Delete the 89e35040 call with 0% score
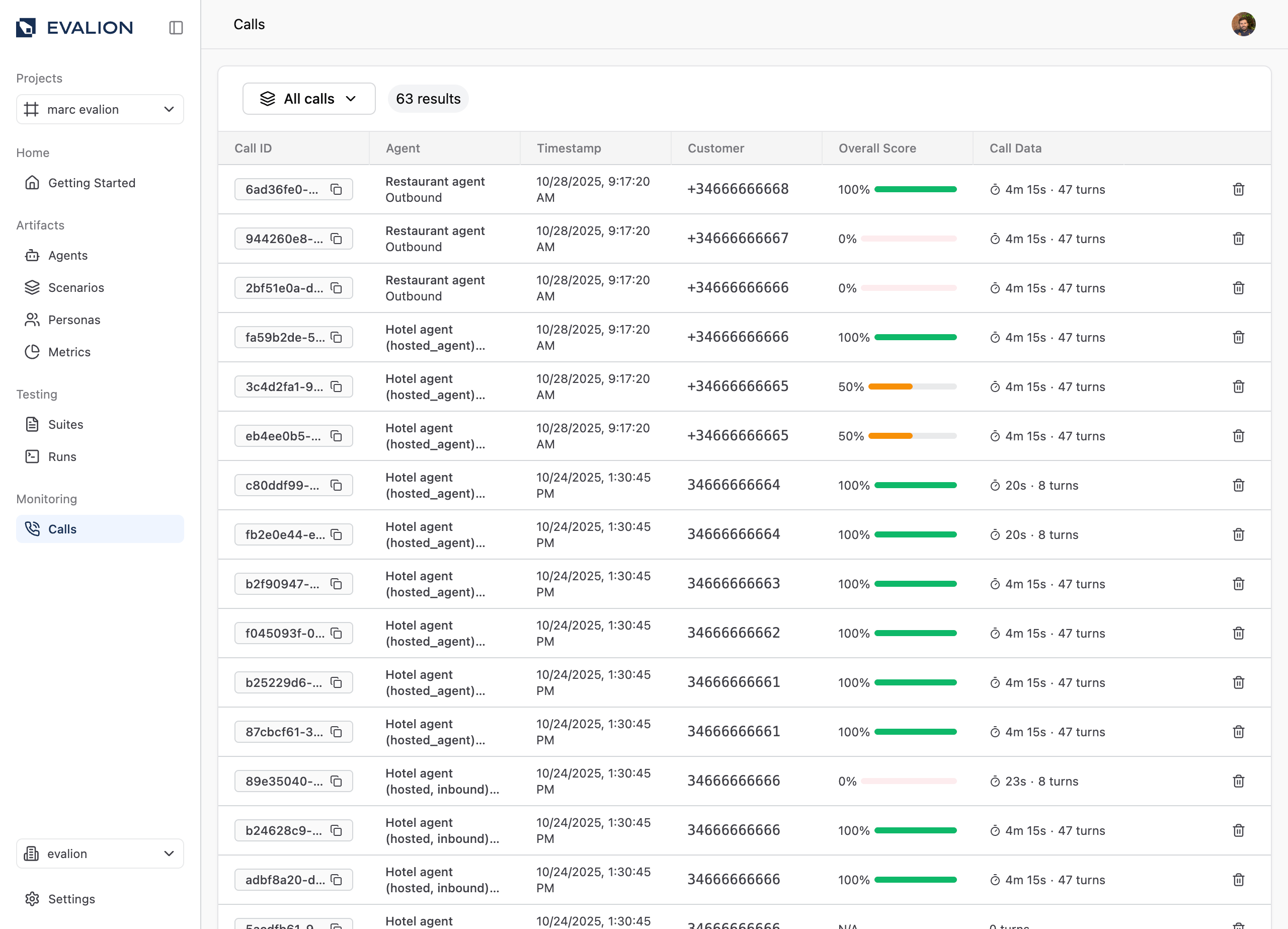Screen dimensions: 1288x929 tap(1238, 781)
